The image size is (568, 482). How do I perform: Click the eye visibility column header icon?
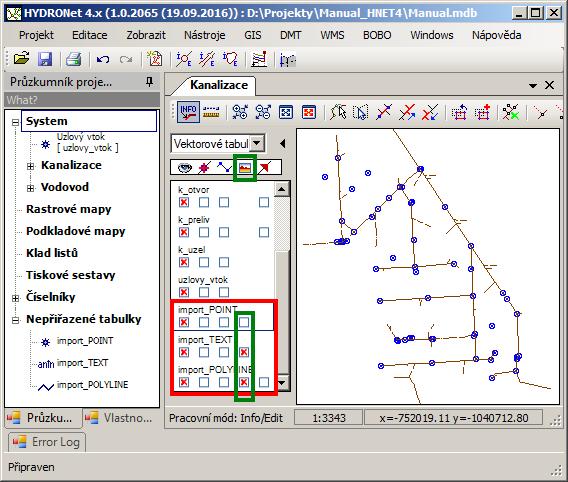point(185,168)
